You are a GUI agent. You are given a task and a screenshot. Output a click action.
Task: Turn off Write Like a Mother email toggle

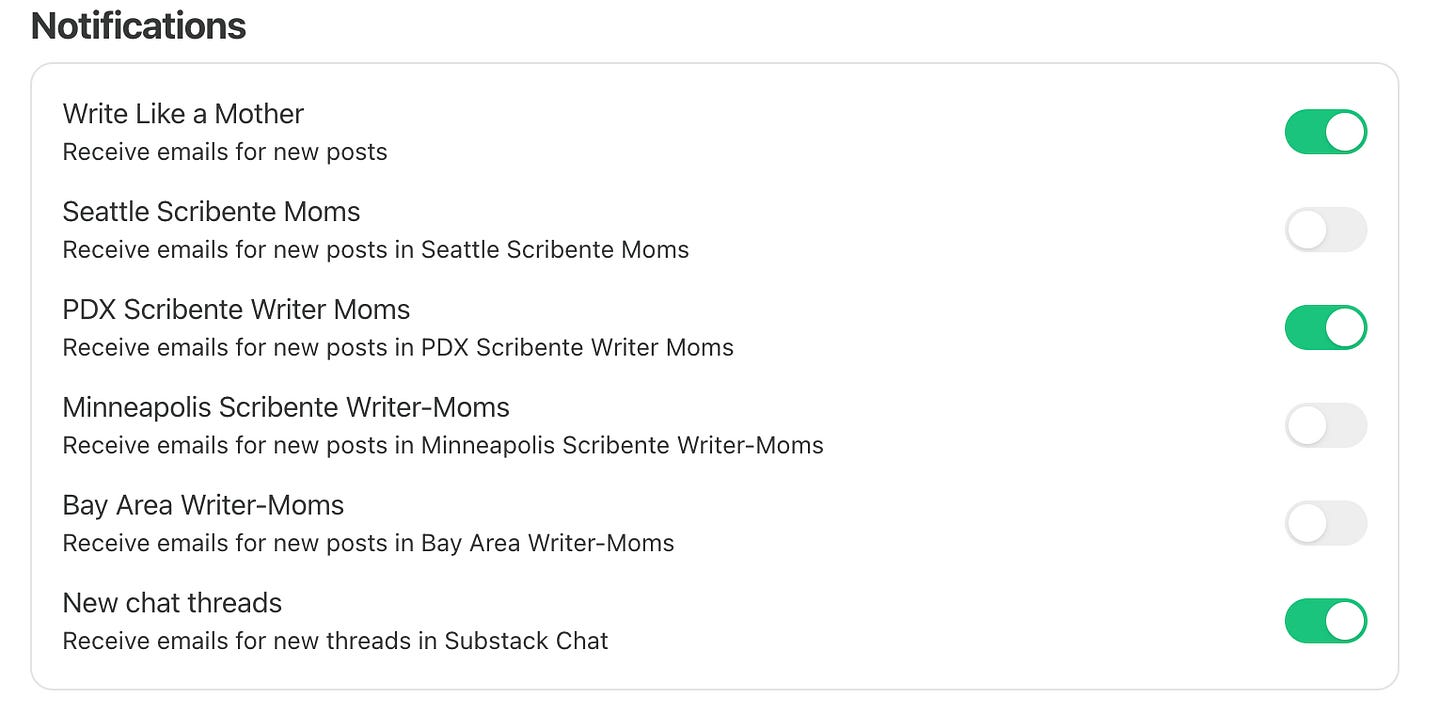tap(1325, 132)
